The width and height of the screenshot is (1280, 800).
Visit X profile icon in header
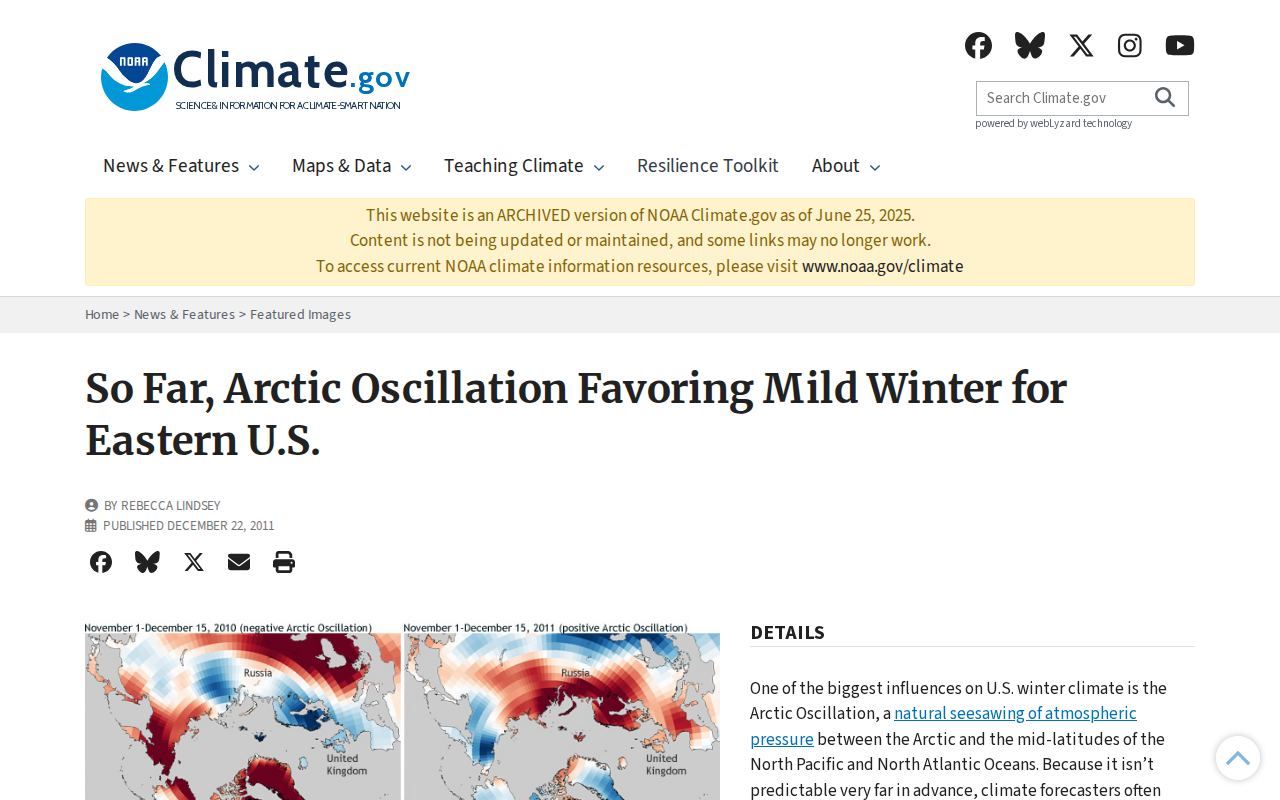(1081, 45)
